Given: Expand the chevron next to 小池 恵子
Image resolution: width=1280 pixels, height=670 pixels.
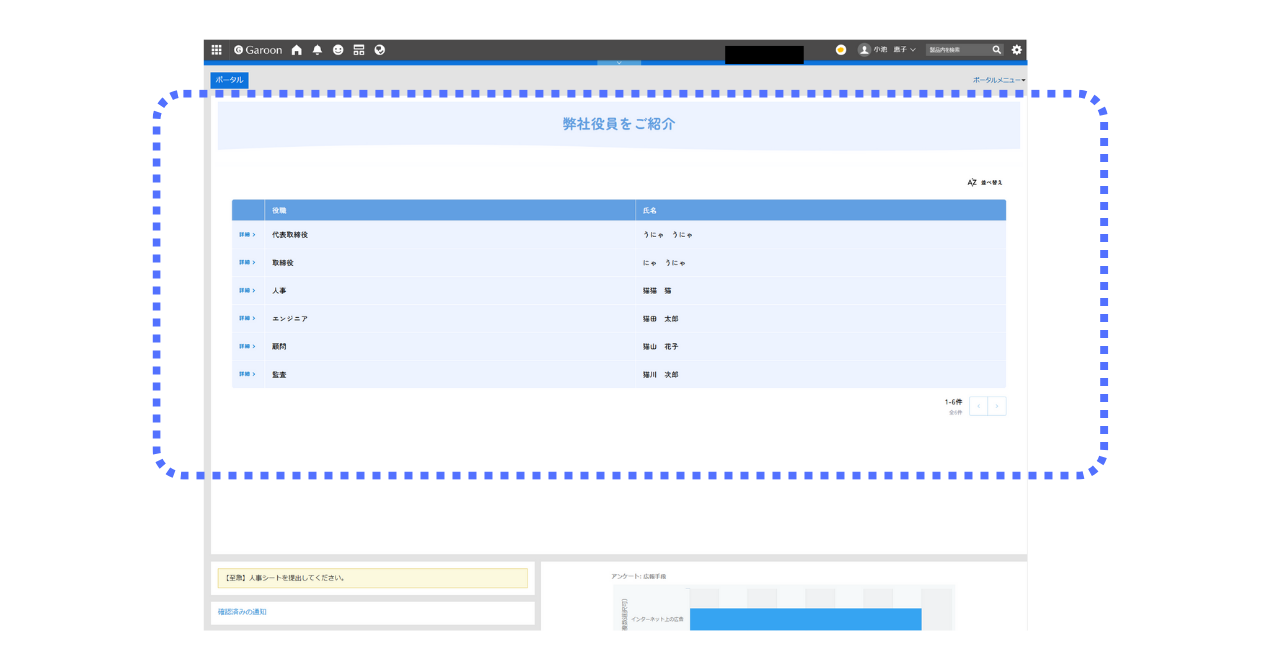Looking at the screenshot, I should [913, 49].
